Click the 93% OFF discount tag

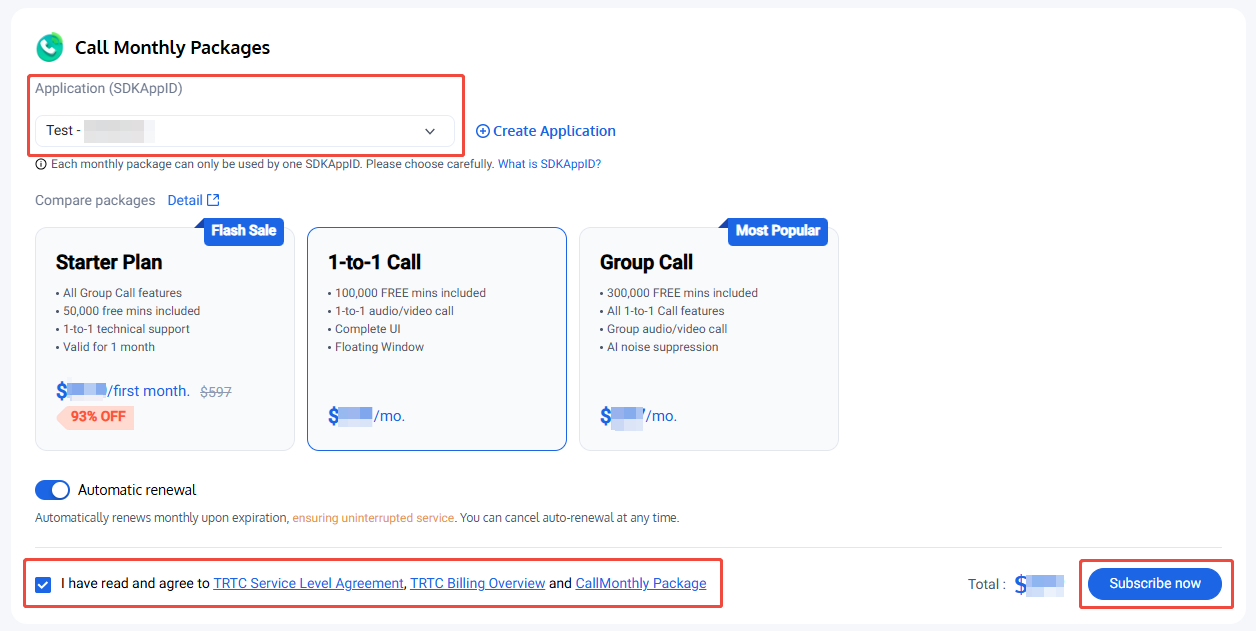97,417
